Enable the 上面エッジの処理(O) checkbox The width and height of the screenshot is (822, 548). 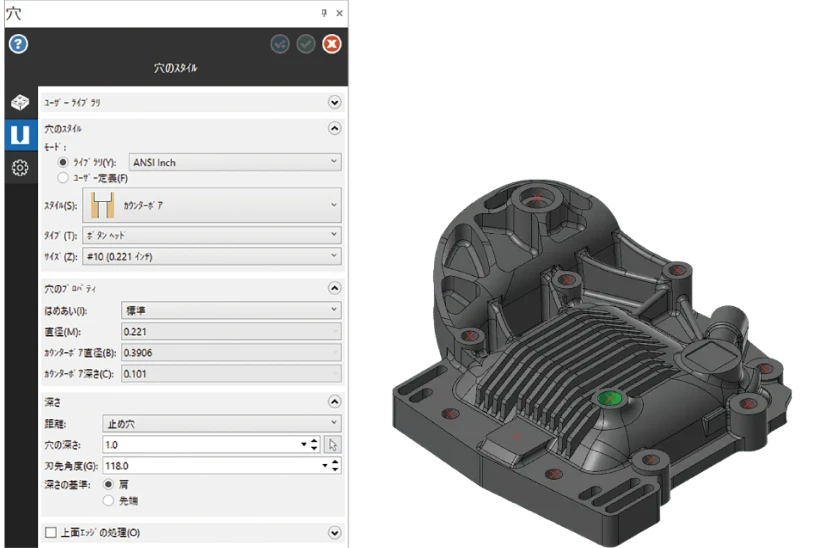(x=52, y=533)
